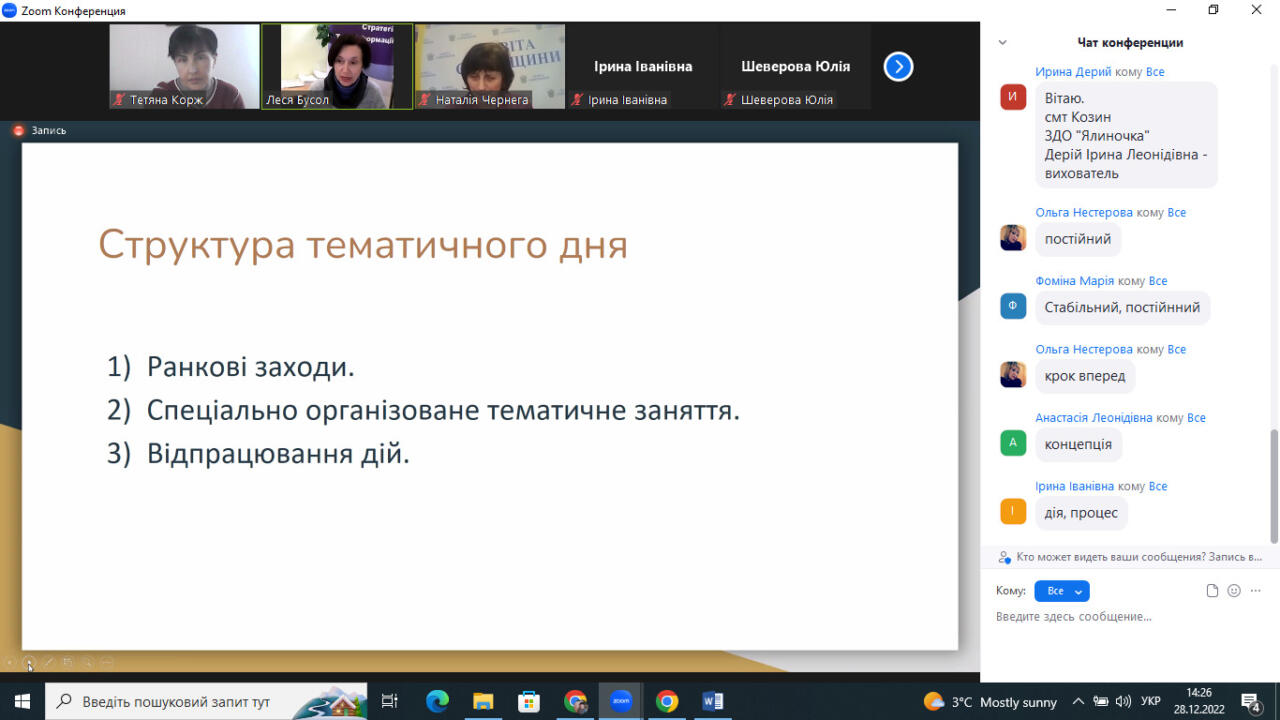This screenshot has height=720, width=1280.
Task: Click Фоміна Марія's blue Ф avatar
Action: coord(1013,306)
